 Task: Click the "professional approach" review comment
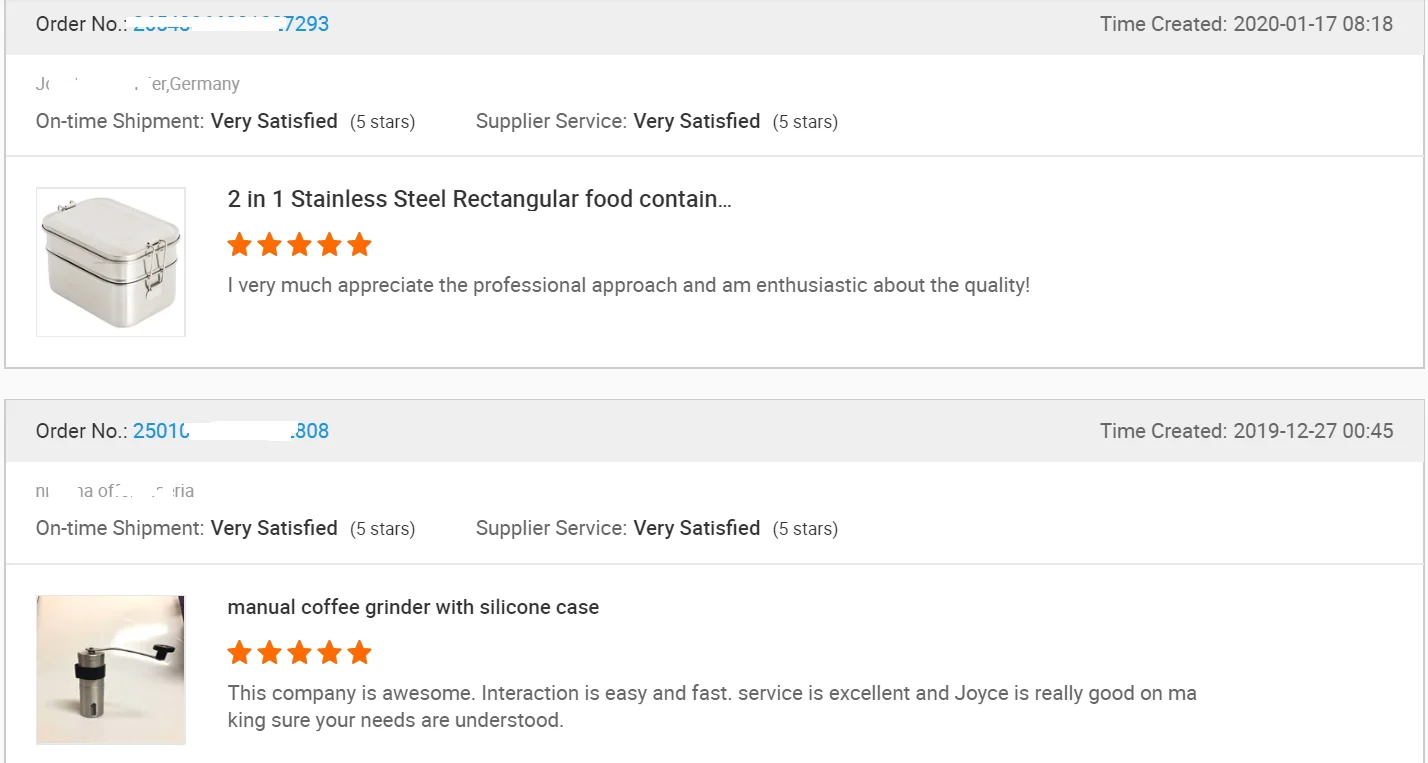(628, 285)
